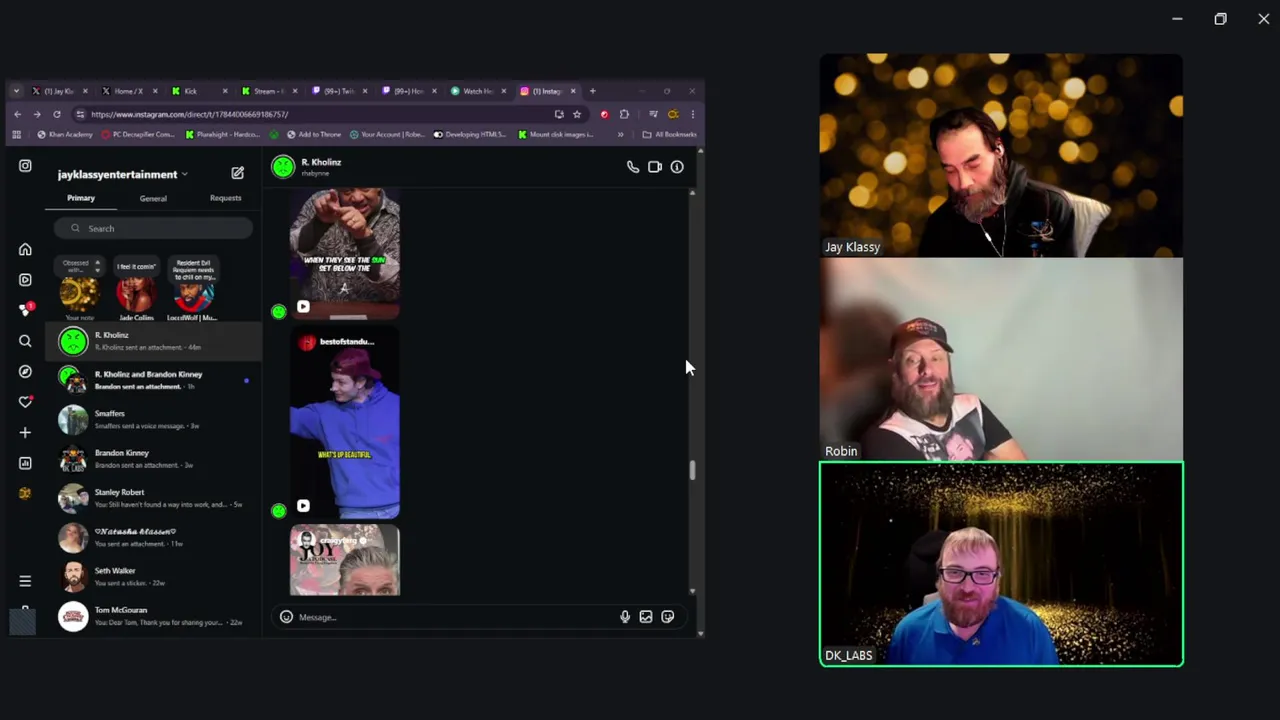The width and height of the screenshot is (1280, 720).
Task: Open Your note bubble
Action: click(x=79, y=290)
